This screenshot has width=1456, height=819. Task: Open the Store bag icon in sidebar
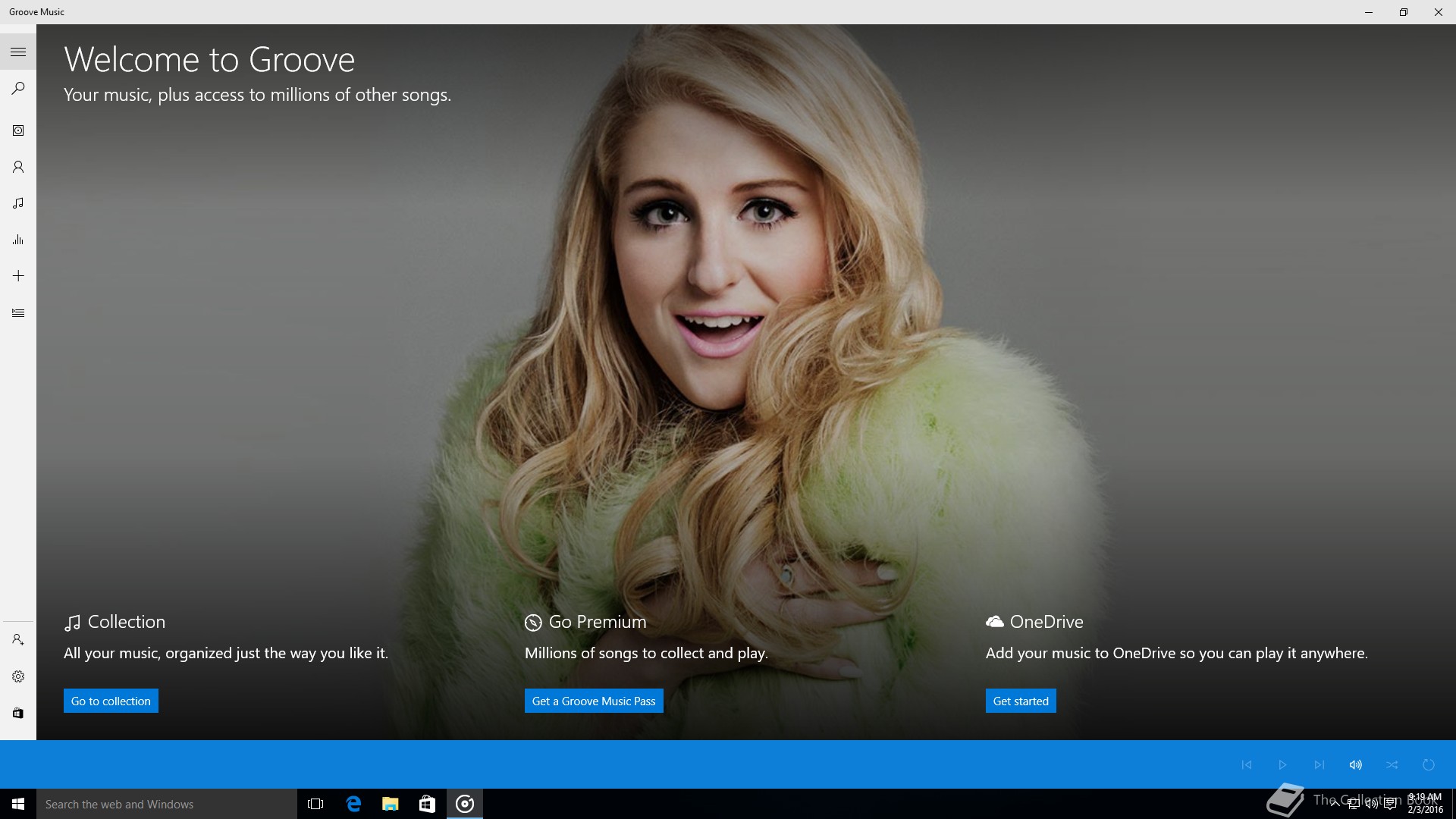18,713
